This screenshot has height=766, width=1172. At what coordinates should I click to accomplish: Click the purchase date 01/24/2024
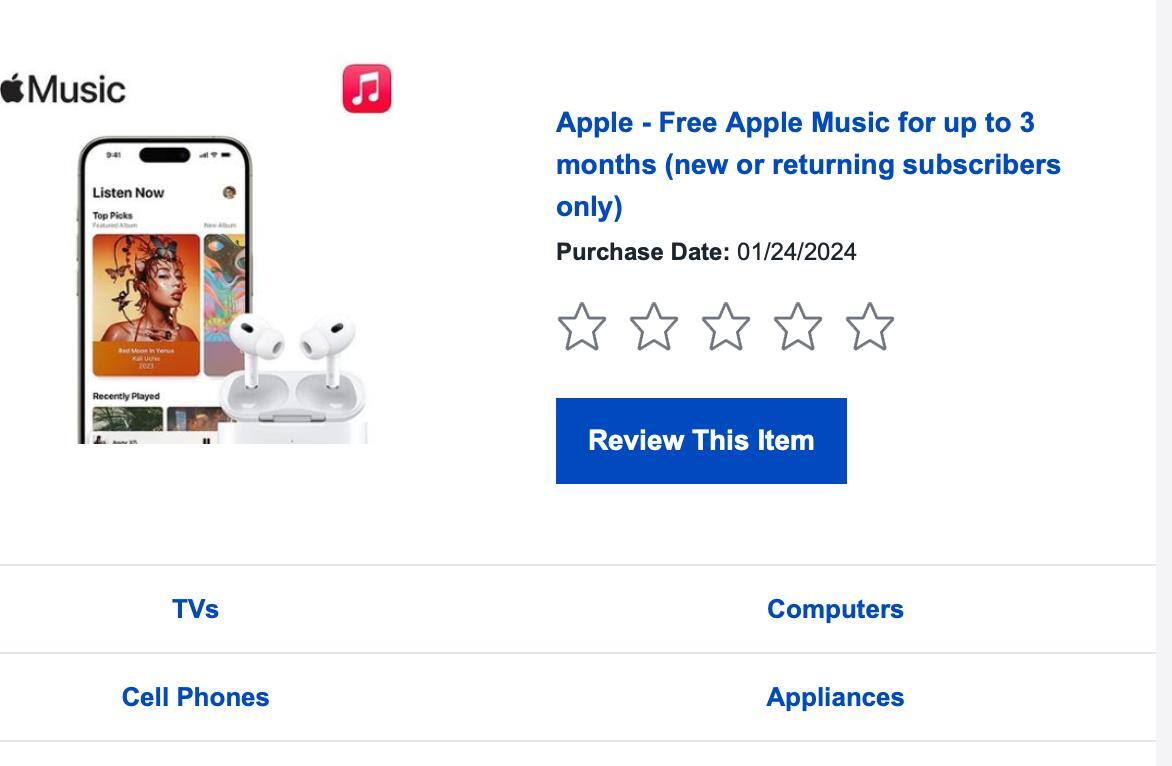[x=797, y=252]
